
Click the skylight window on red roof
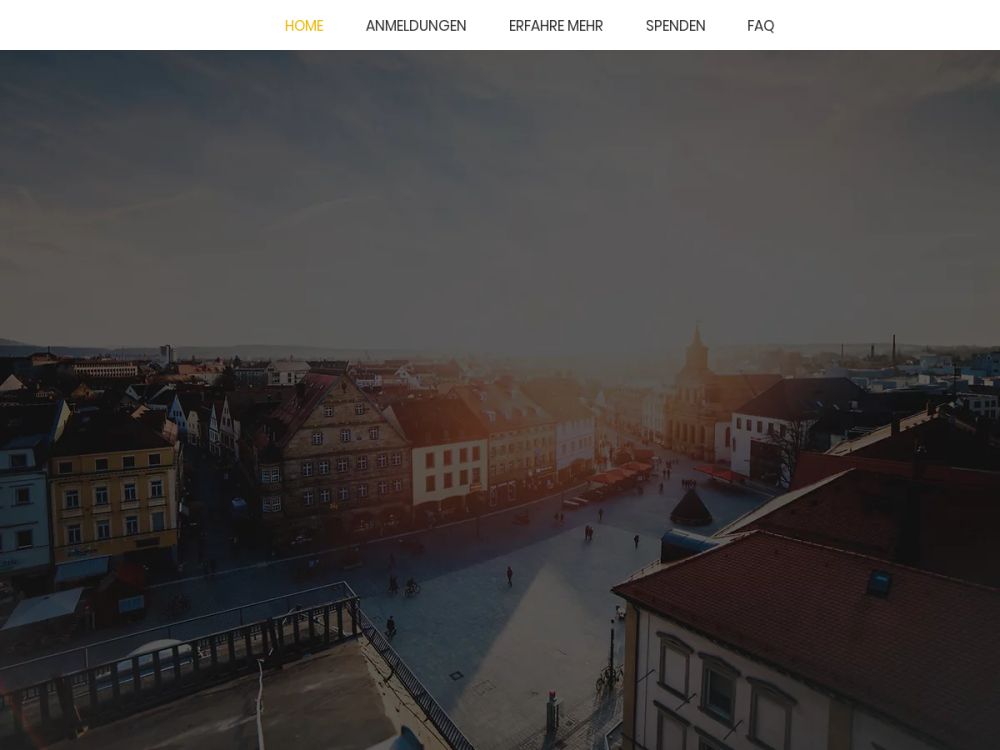(x=879, y=584)
